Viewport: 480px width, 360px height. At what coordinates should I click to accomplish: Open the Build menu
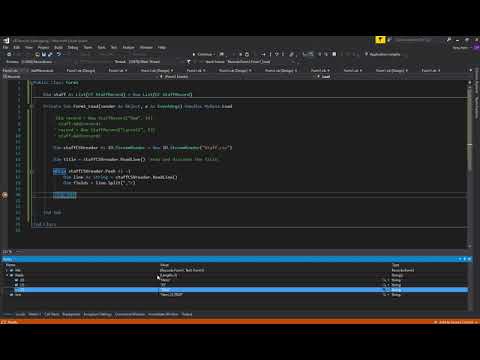(59, 47)
